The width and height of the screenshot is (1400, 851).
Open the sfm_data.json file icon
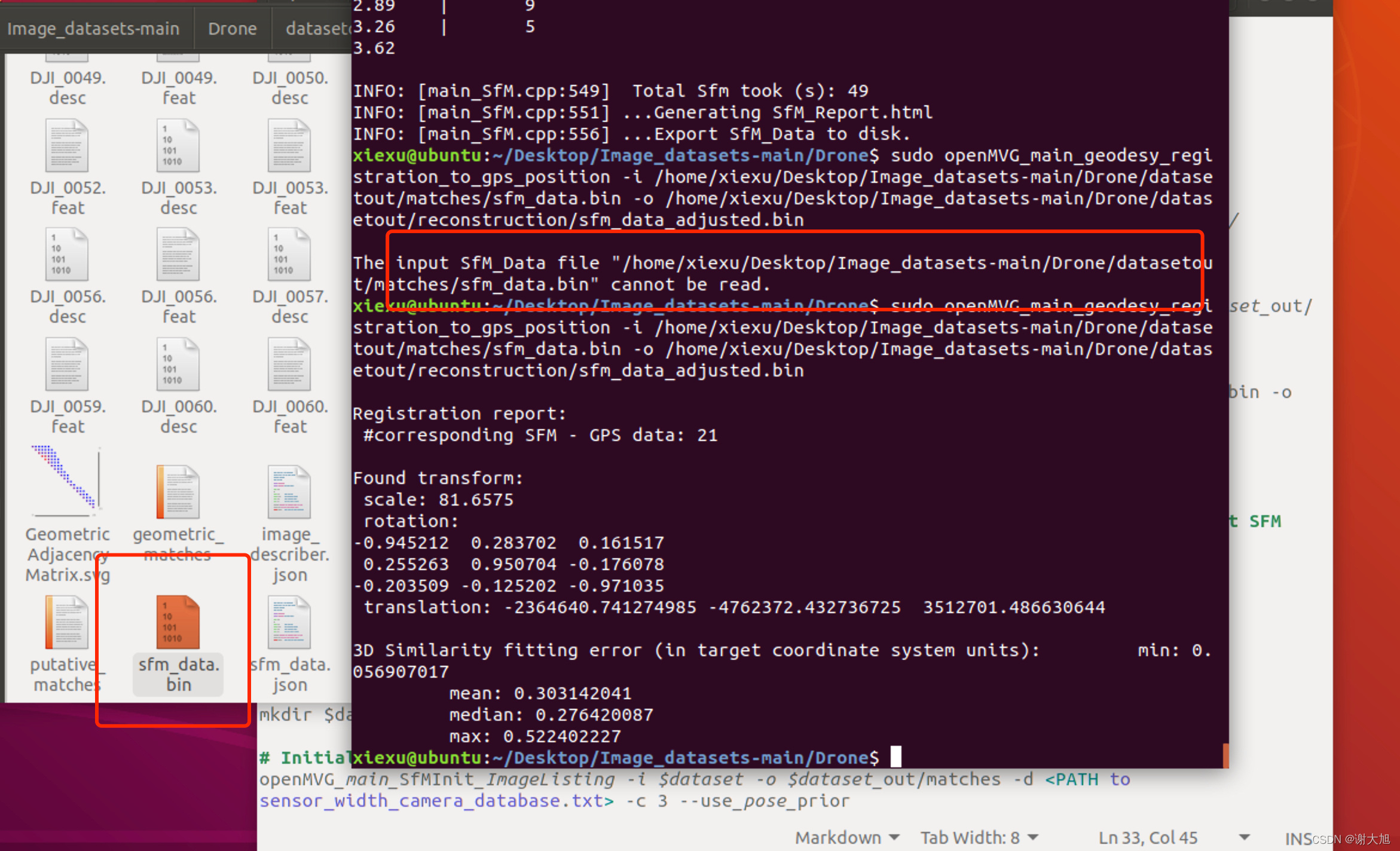click(289, 622)
